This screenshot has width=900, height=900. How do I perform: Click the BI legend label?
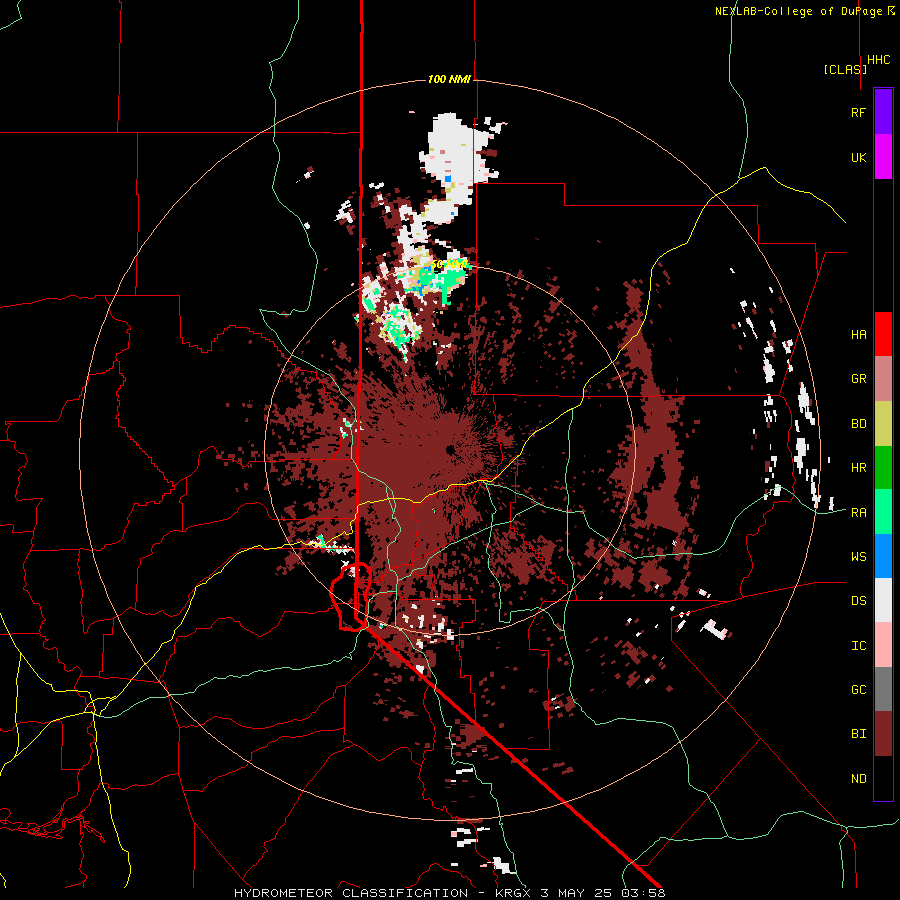[x=859, y=734]
